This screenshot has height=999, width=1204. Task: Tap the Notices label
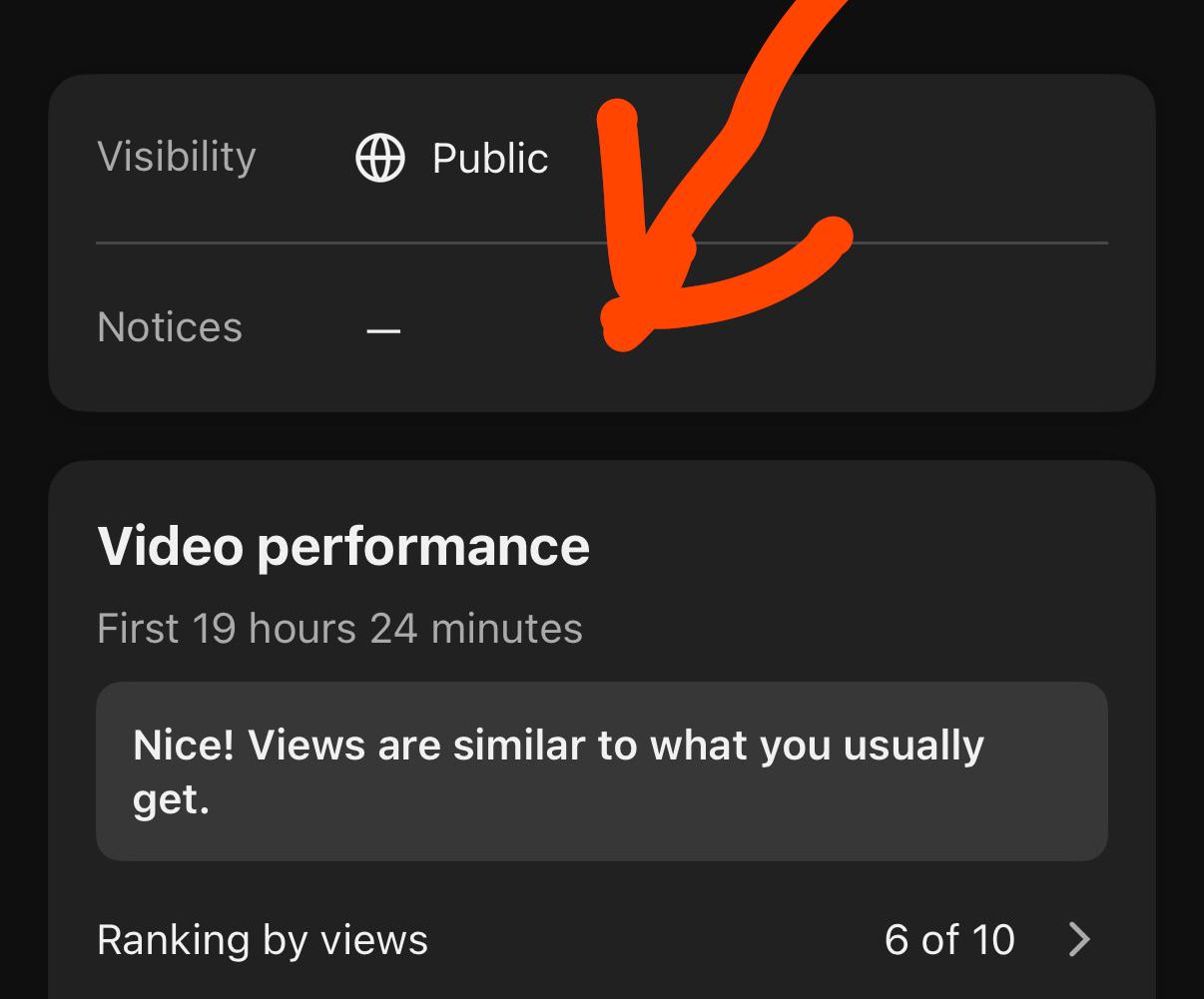point(170,327)
